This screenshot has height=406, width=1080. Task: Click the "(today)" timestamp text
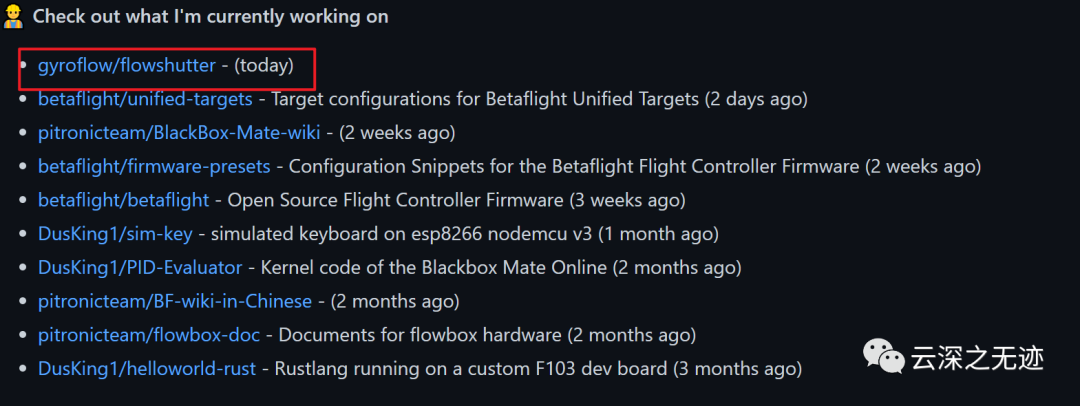coord(264,65)
